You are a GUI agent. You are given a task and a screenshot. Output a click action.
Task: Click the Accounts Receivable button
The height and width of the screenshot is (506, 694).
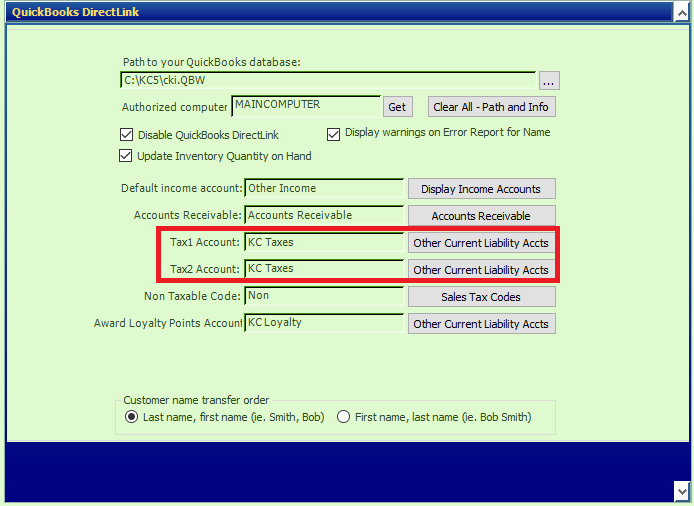tap(482, 216)
